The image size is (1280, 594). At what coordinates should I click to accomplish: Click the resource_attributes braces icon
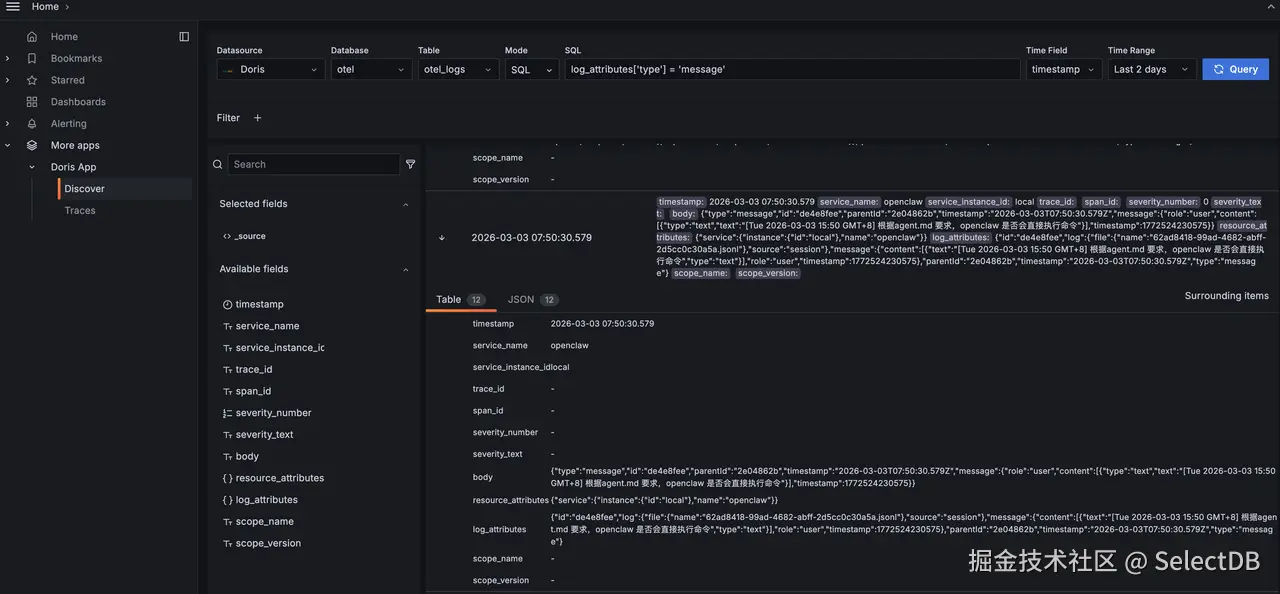tap(227, 478)
